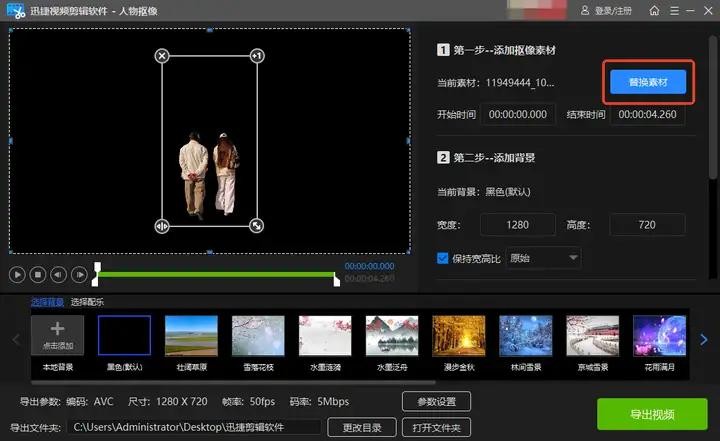Click the +1 duplicate handle on the cutout
The image size is (720, 441).
pos(257,56)
